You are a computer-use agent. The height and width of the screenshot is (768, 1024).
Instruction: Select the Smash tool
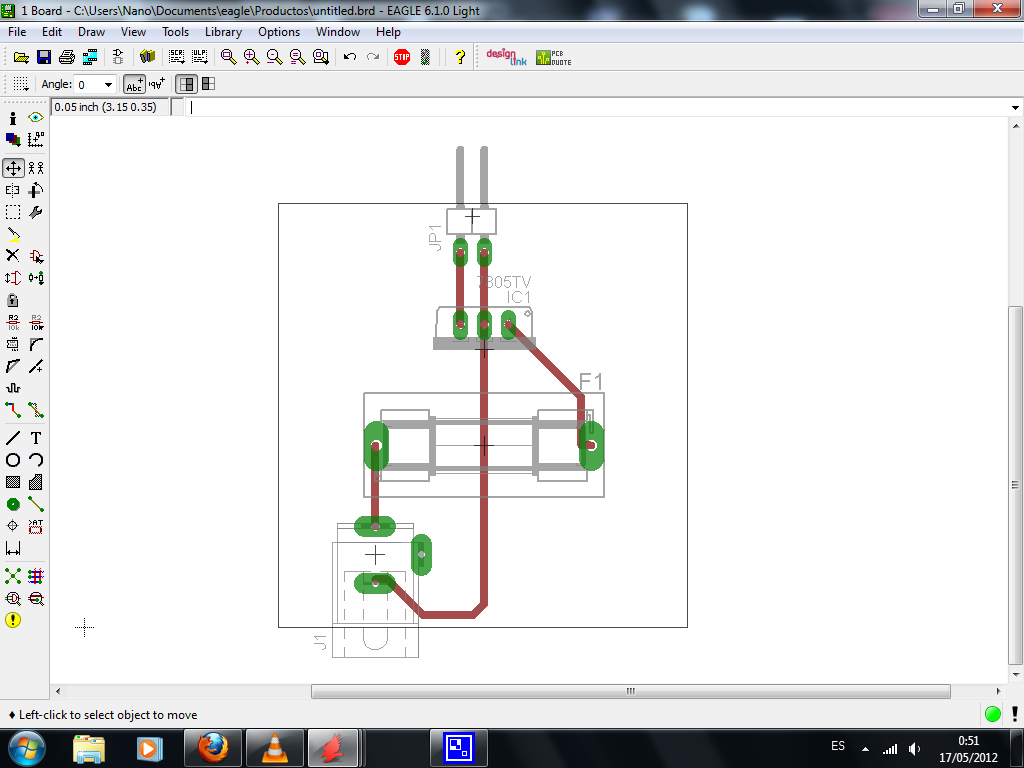(x=13, y=344)
